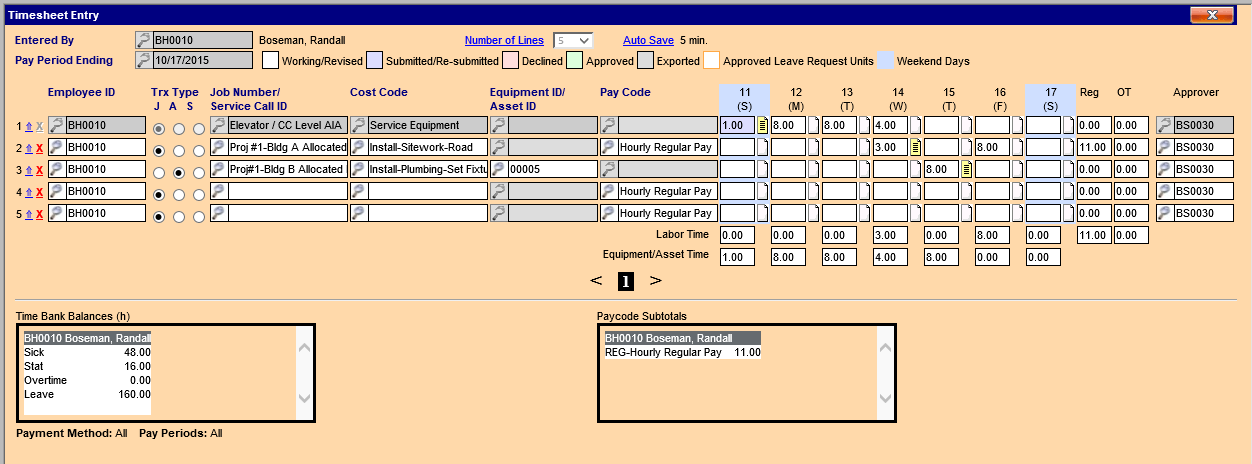
Task: Expand the Number of Lines dropdown
Action: [584, 40]
